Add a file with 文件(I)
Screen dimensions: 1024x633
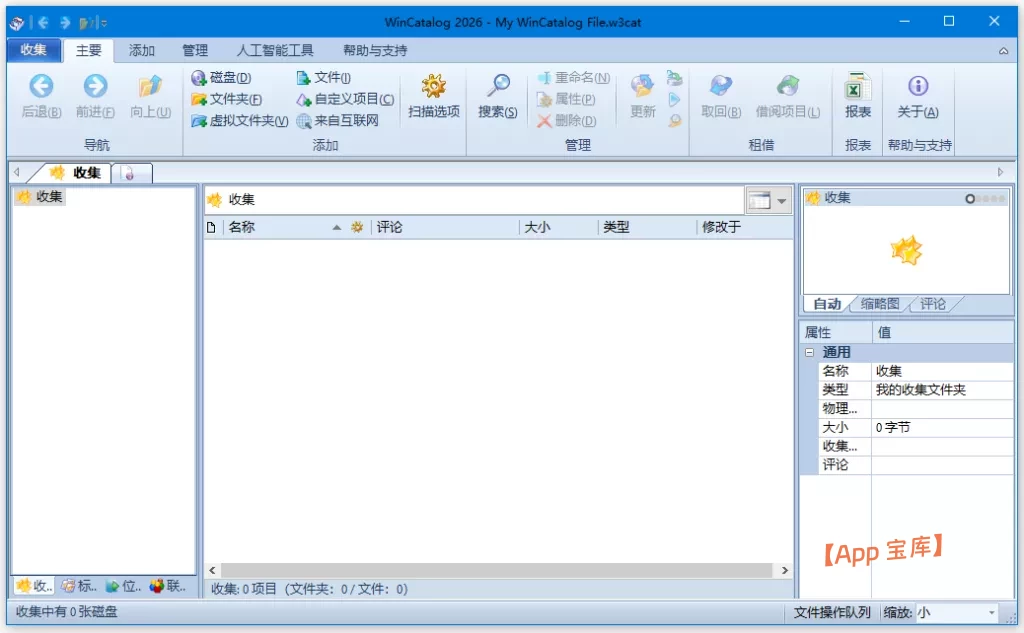coord(323,78)
